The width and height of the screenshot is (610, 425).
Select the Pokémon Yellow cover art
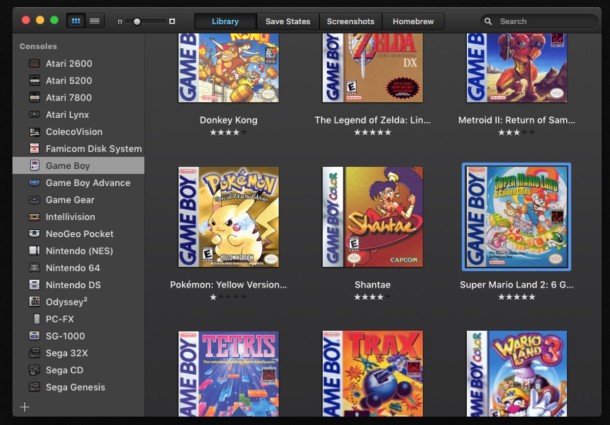pos(228,217)
